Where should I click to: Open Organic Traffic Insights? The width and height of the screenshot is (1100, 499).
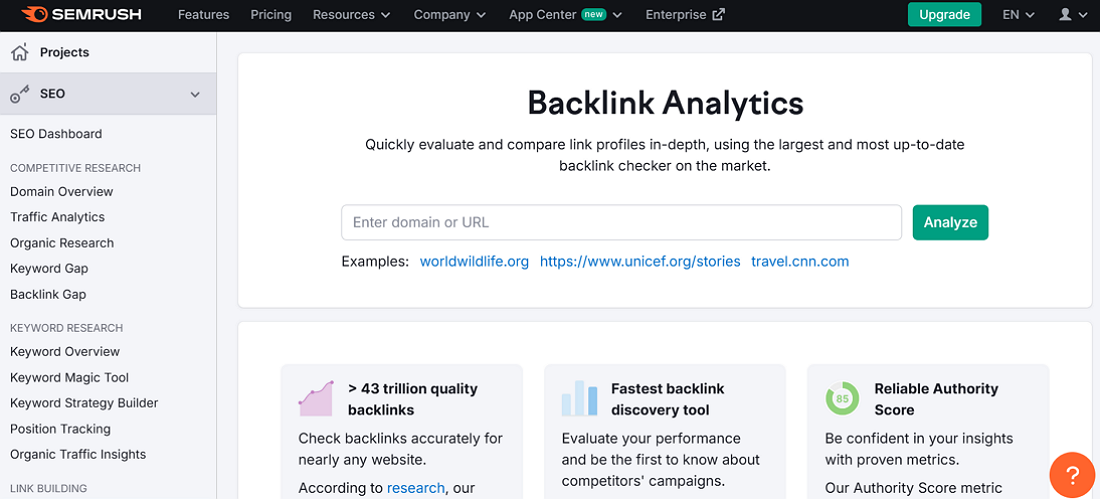pos(78,455)
